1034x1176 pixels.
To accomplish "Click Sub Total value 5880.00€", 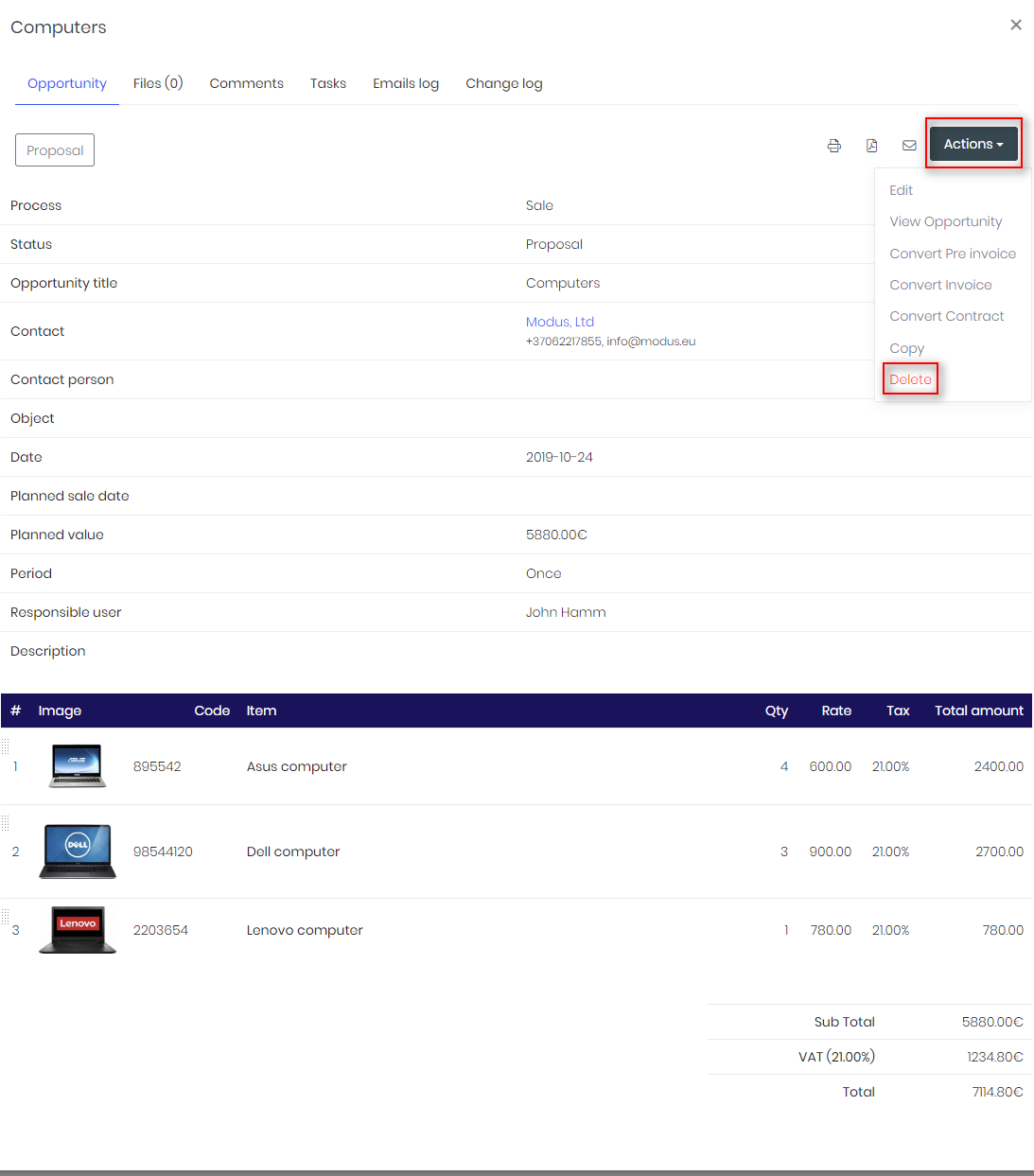I will 992,1022.
